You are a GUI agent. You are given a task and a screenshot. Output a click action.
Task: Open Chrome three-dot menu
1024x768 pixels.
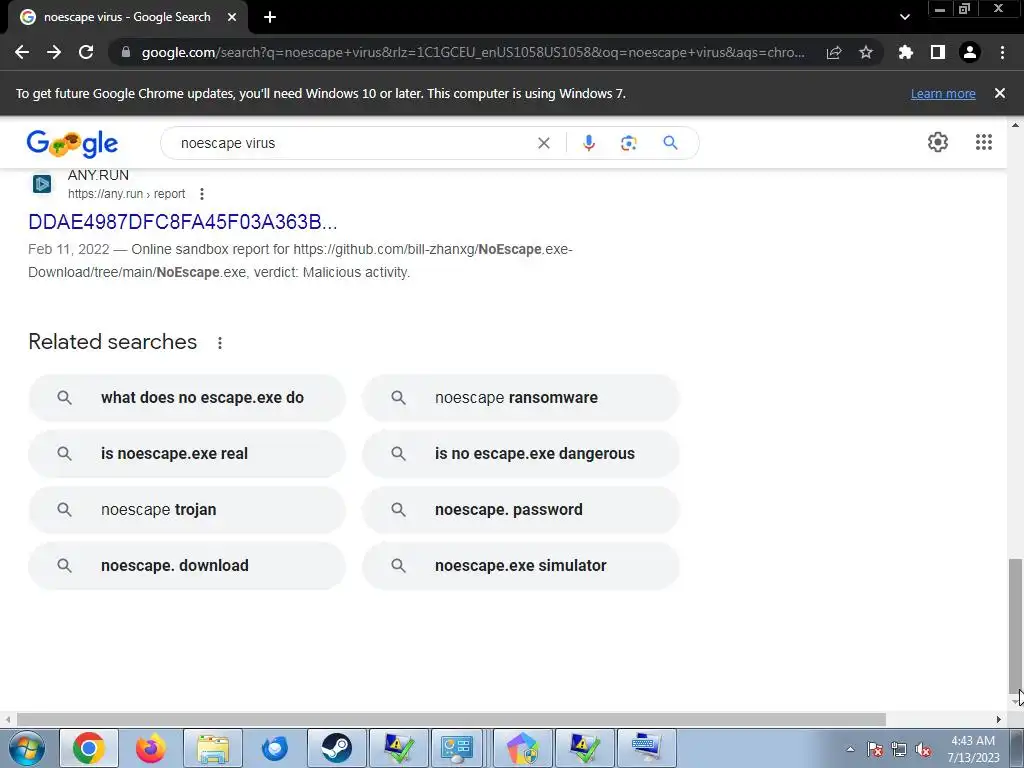(x=1002, y=52)
